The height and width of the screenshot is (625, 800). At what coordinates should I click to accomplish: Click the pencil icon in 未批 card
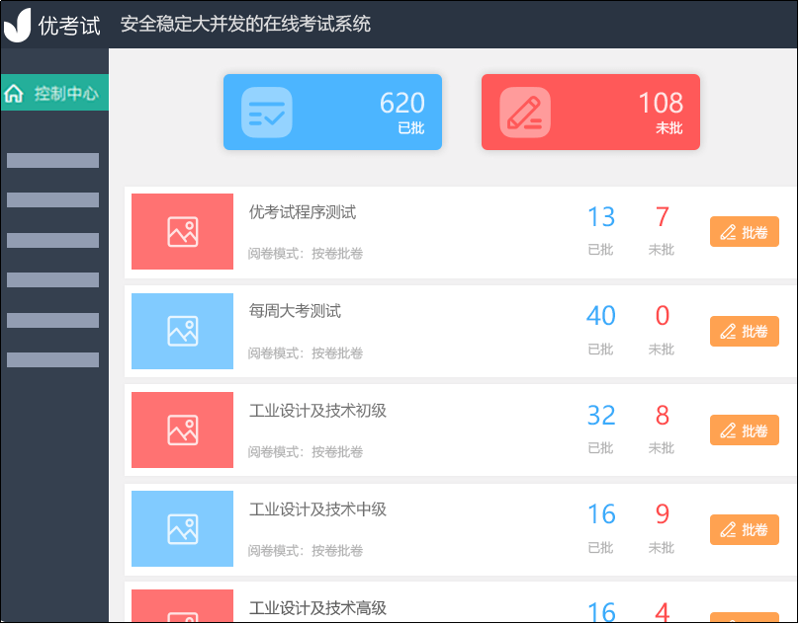click(x=525, y=113)
